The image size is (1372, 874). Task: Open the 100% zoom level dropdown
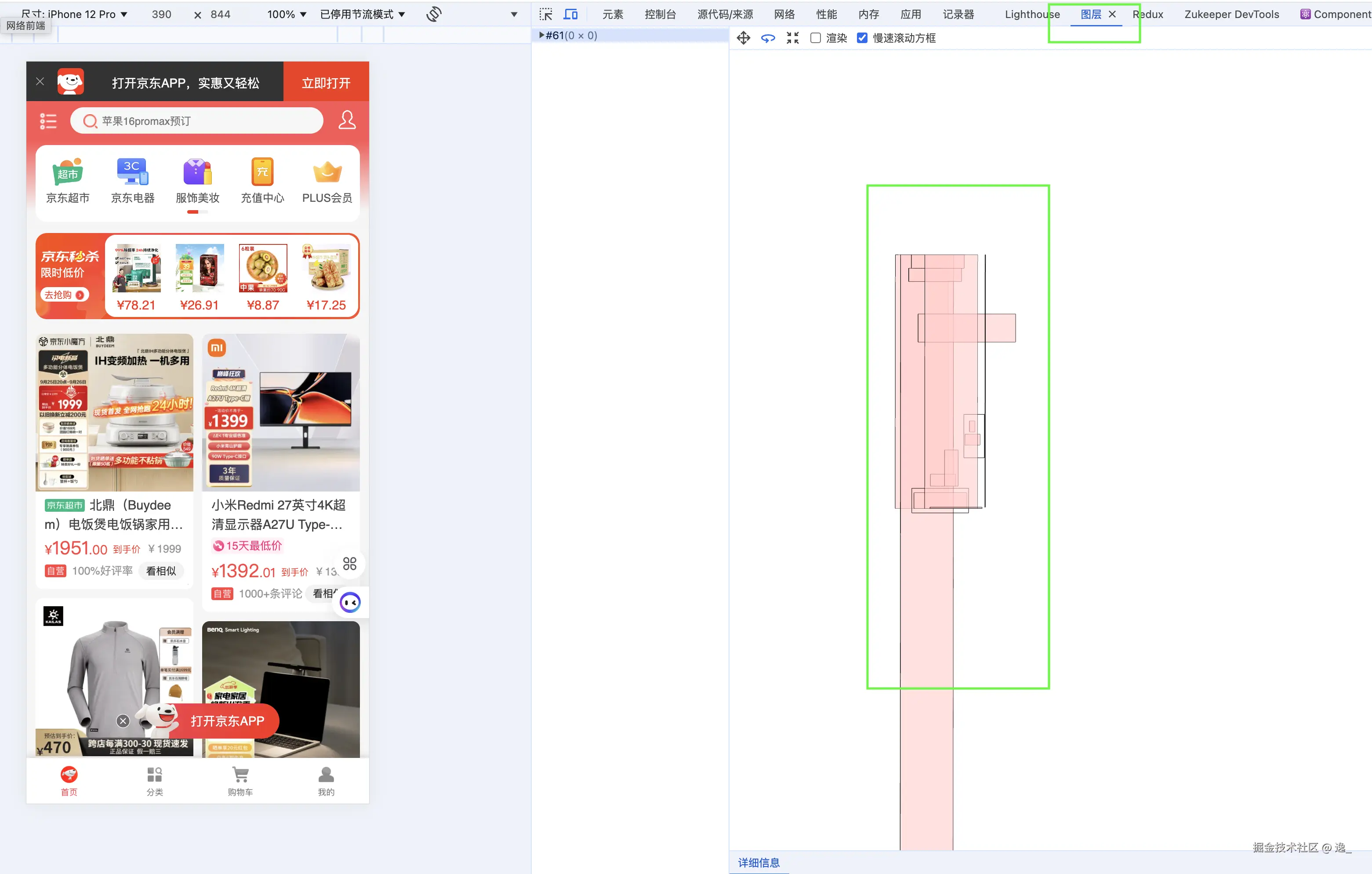tap(287, 14)
